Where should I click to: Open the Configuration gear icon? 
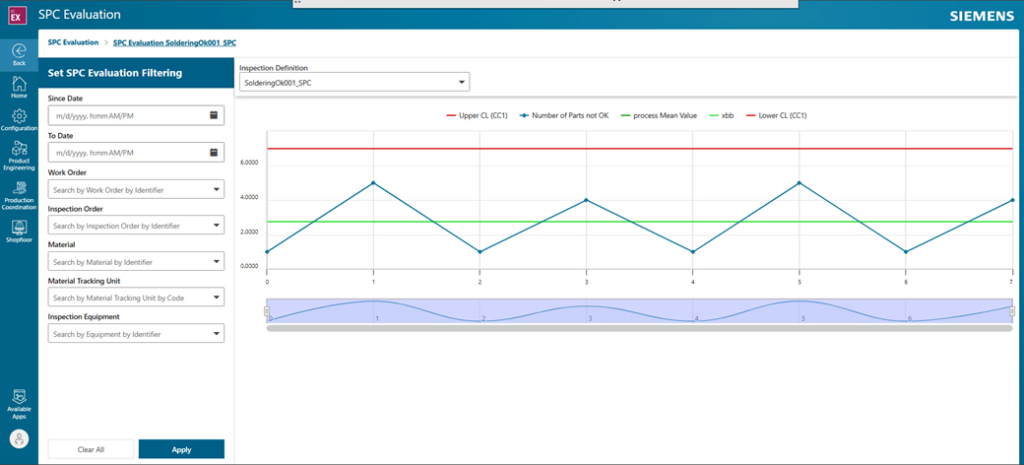18,118
